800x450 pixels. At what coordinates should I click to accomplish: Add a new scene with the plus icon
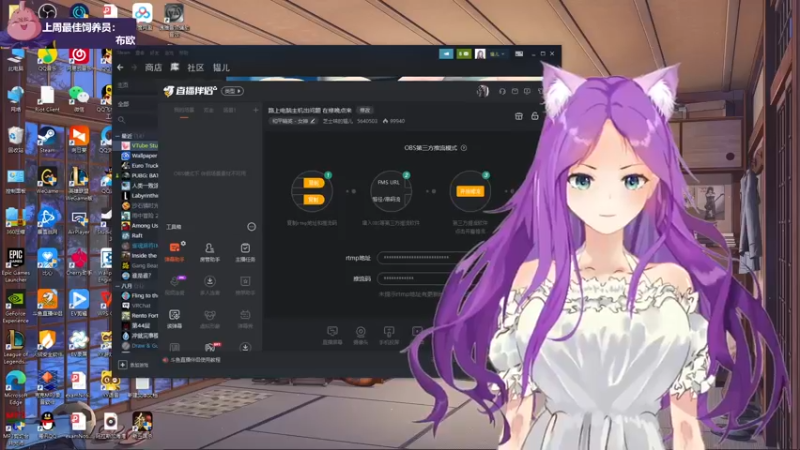click(x=255, y=110)
